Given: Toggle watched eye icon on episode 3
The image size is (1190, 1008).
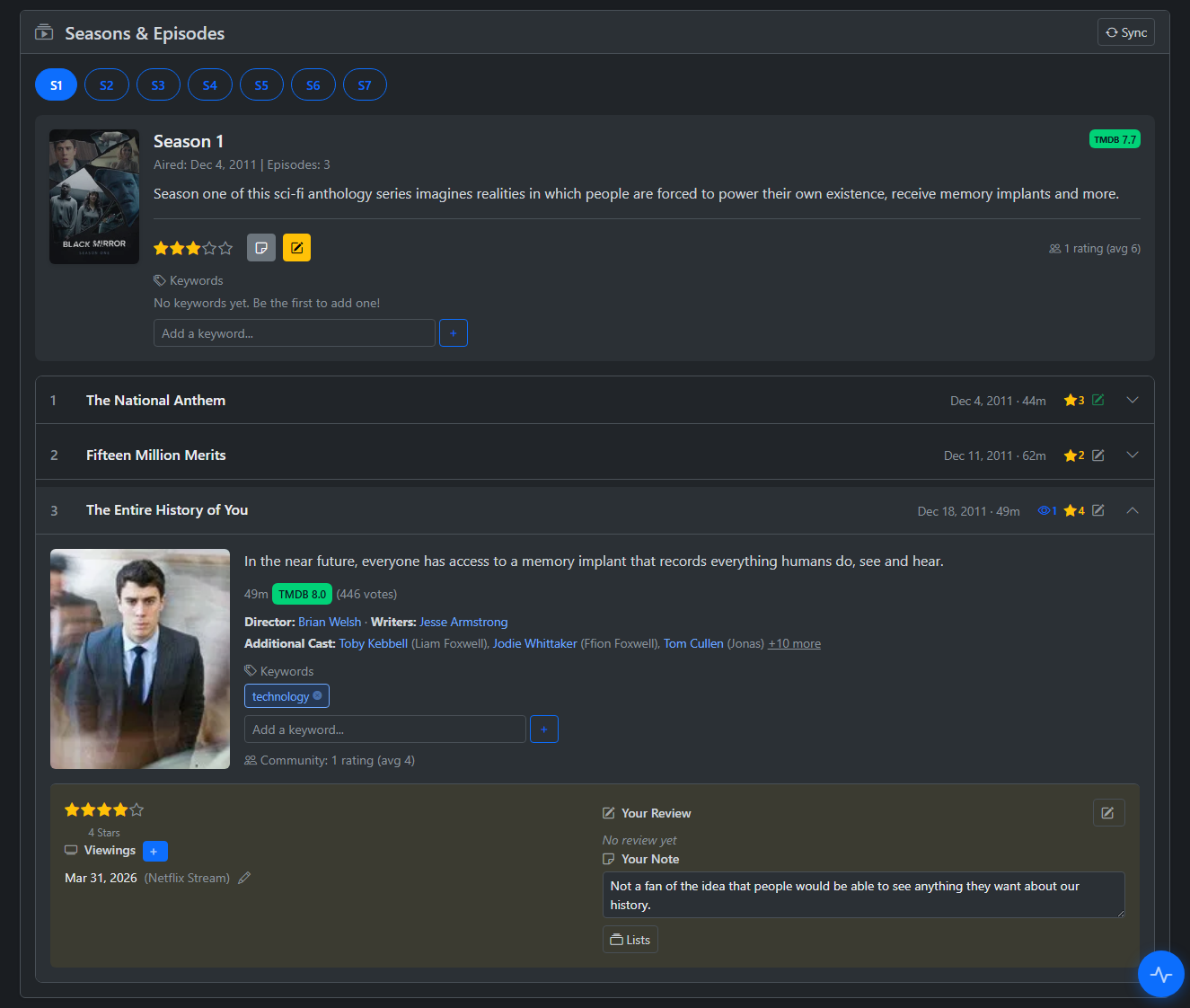Looking at the screenshot, I should coord(1045,511).
